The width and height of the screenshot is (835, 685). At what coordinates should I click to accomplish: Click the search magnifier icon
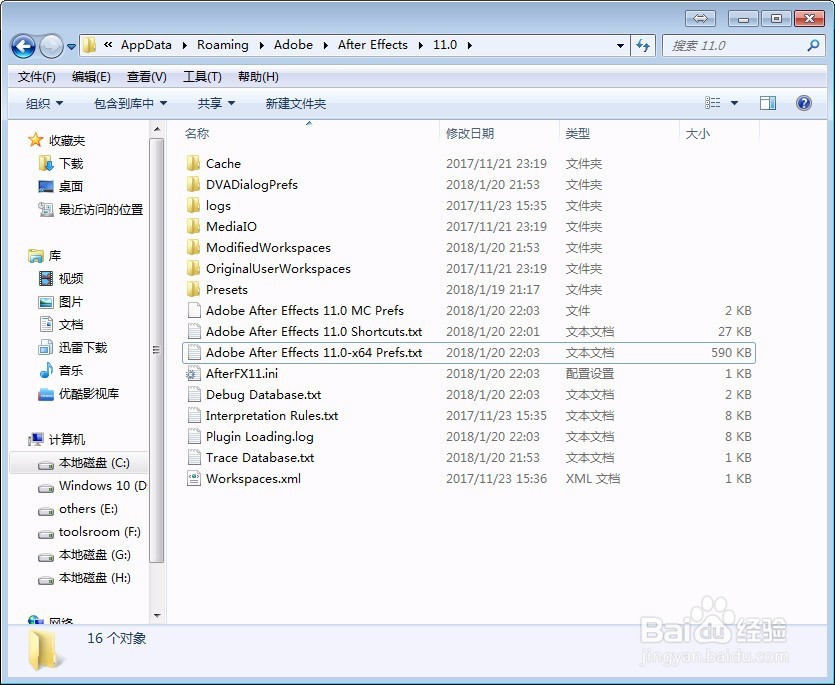(813, 46)
